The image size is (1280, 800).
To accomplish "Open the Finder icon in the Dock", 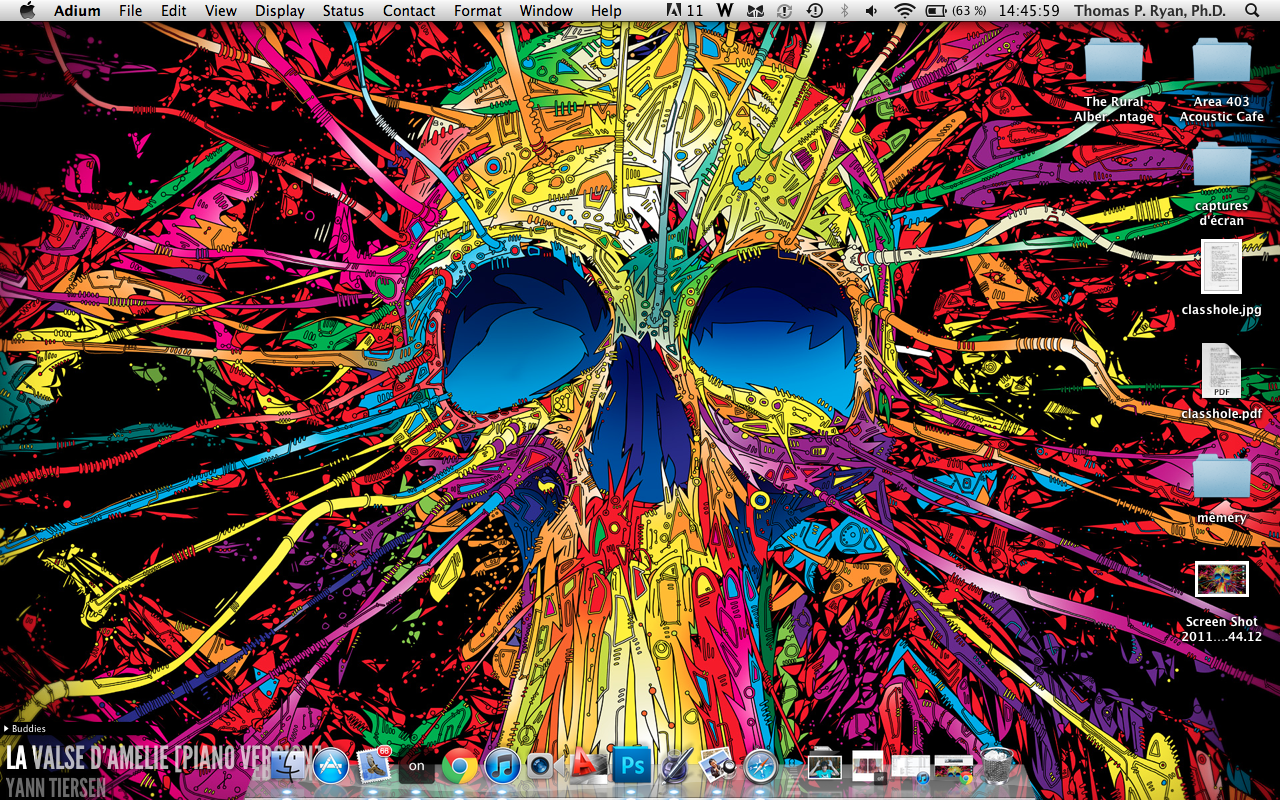I will point(290,767).
